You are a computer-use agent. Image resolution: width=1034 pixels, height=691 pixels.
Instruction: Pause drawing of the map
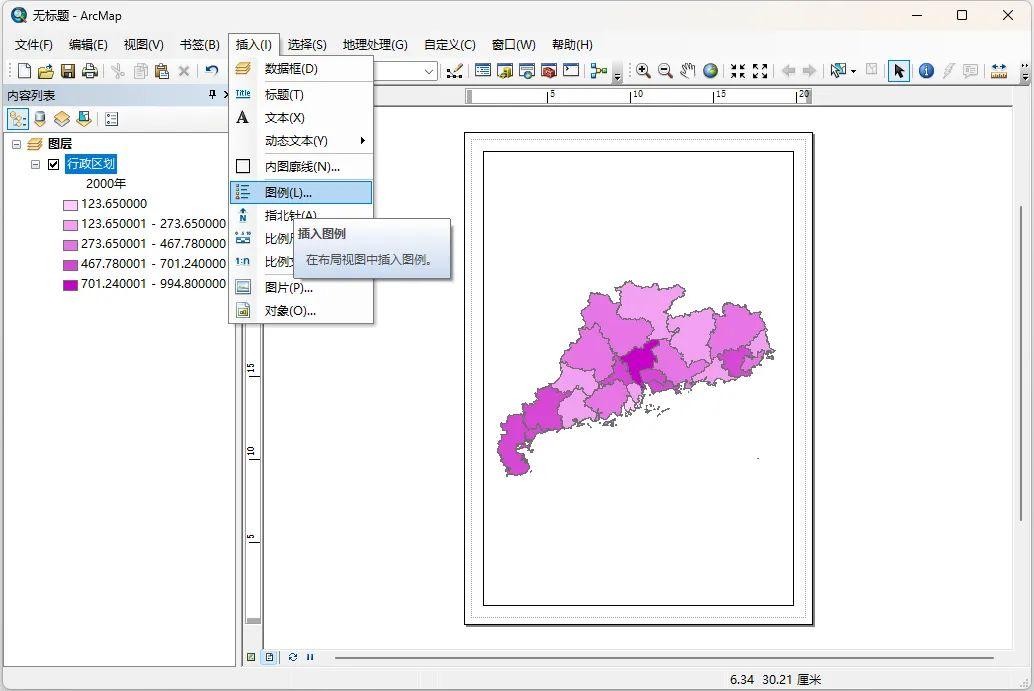click(310, 657)
